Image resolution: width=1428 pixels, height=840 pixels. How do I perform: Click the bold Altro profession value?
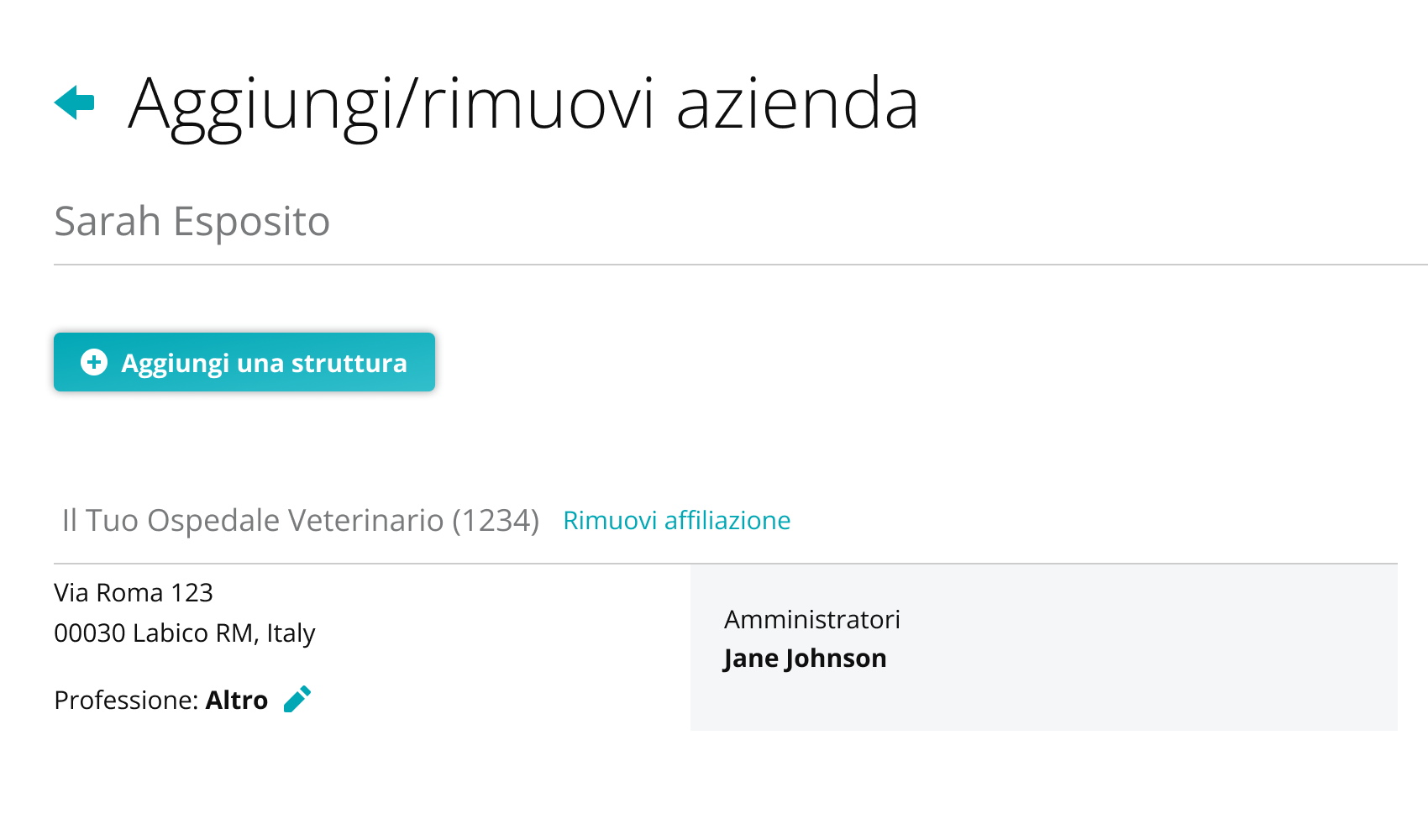237,700
